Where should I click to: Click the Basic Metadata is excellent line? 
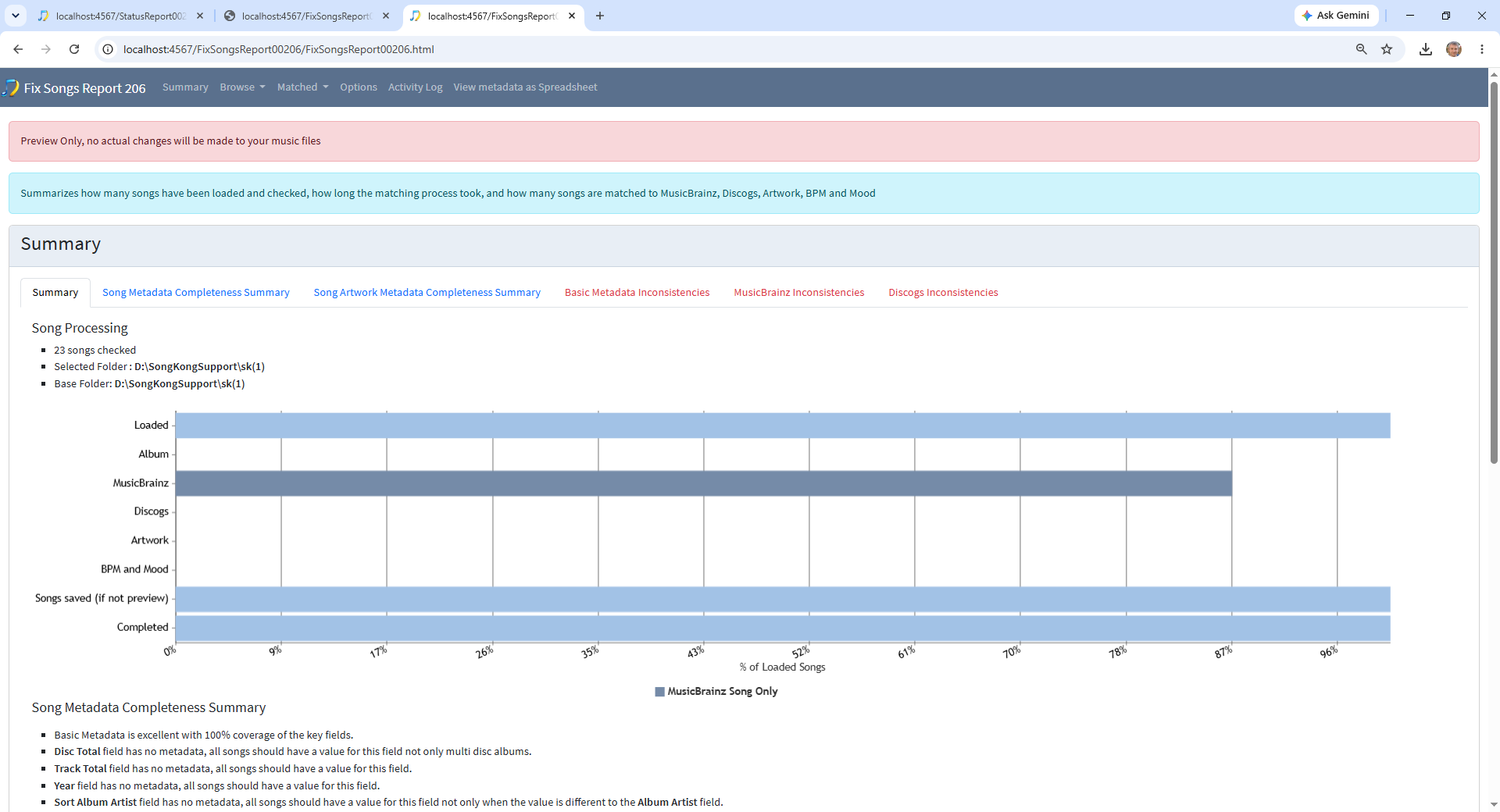[x=204, y=735]
